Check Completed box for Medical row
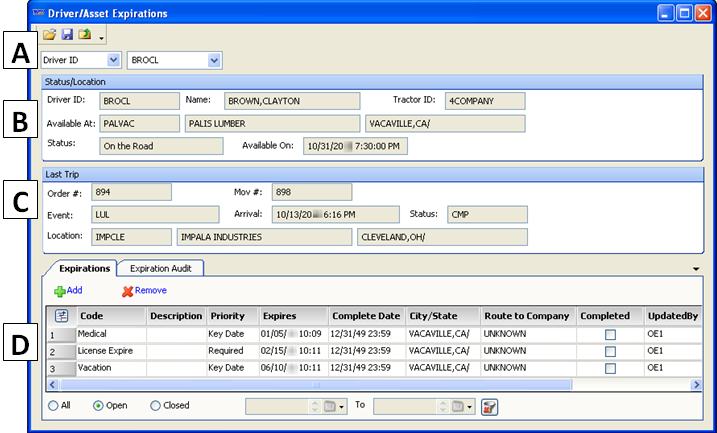The width and height of the screenshot is (717, 433). [610, 334]
